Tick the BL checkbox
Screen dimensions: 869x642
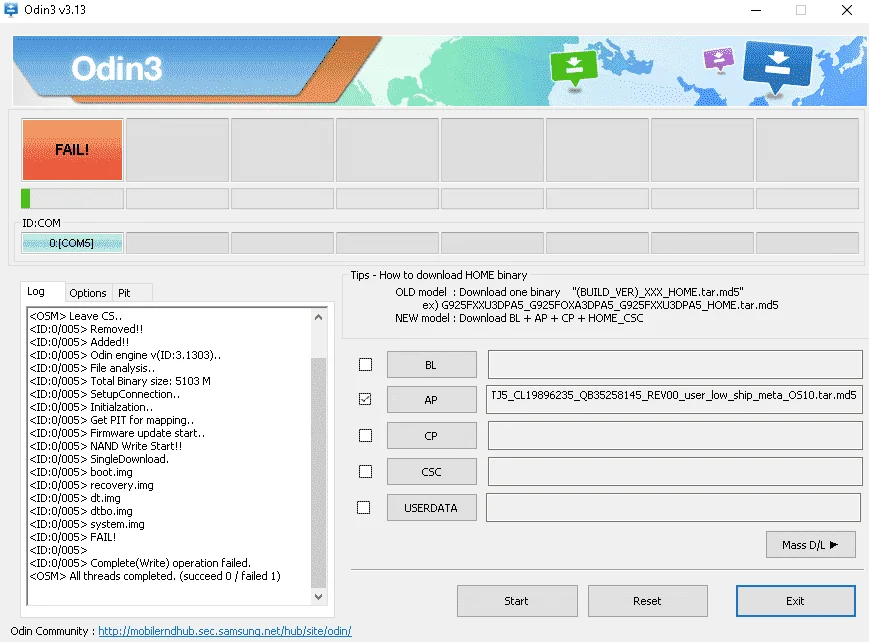tap(365, 365)
